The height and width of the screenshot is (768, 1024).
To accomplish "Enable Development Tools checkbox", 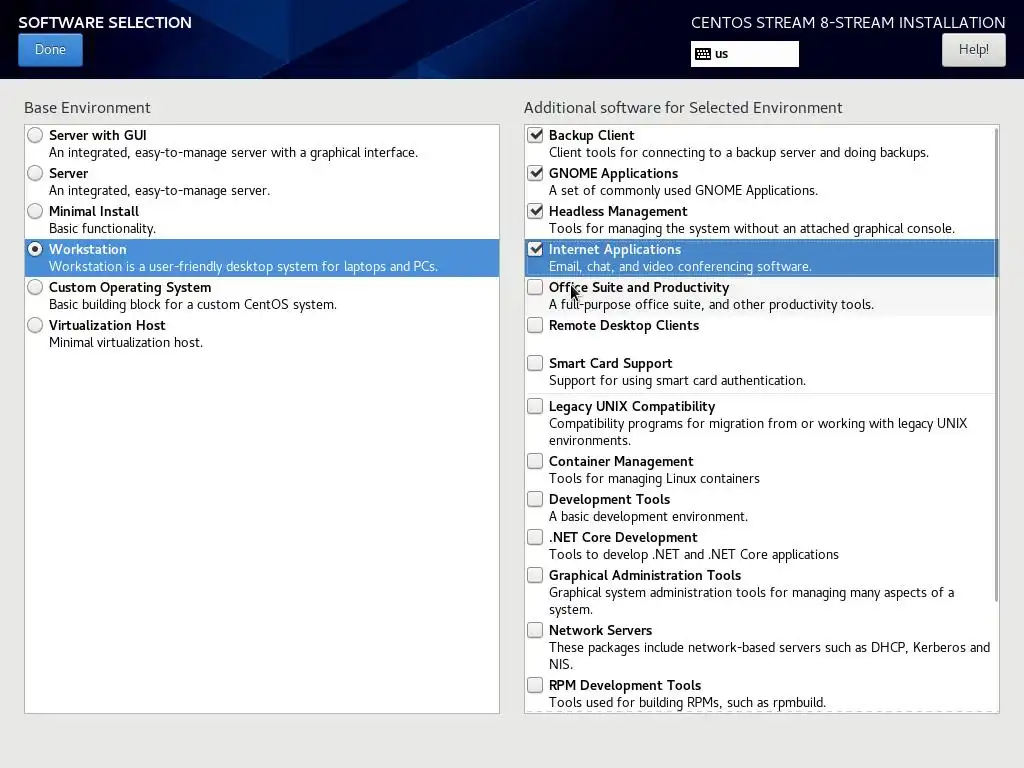I will pyautogui.click(x=535, y=498).
